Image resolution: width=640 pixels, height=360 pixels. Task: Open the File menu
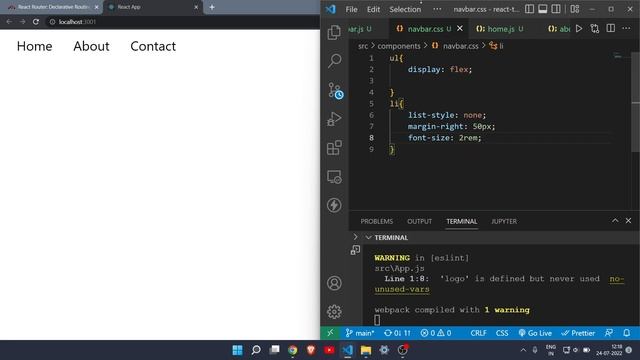(351, 9)
